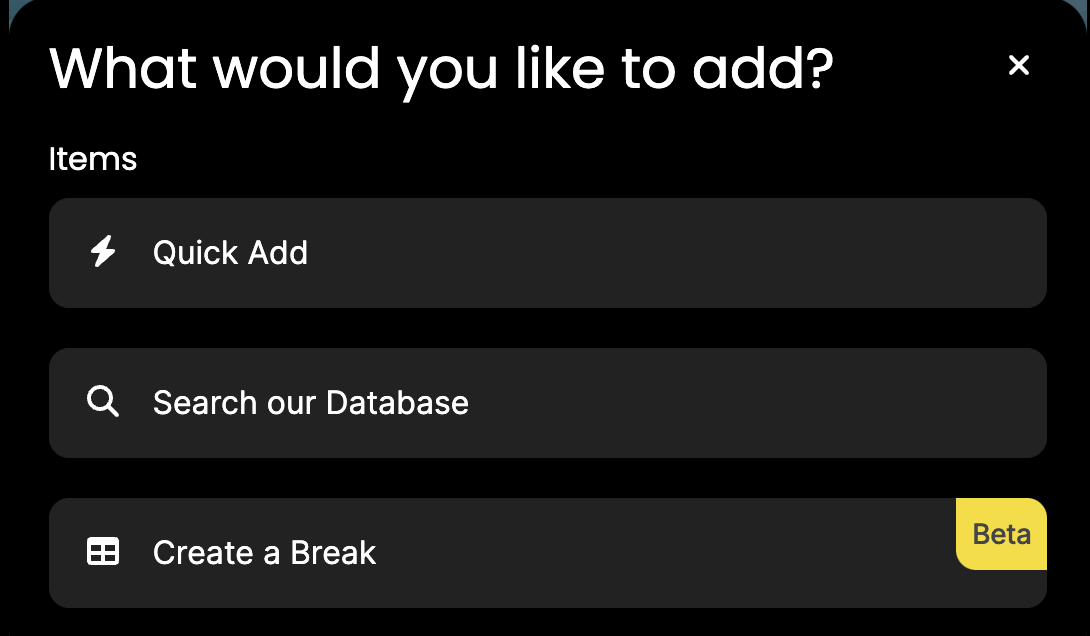This screenshot has width=1090, height=636.
Task: Tap the grid symbol beside Create a Break
Action: point(103,552)
